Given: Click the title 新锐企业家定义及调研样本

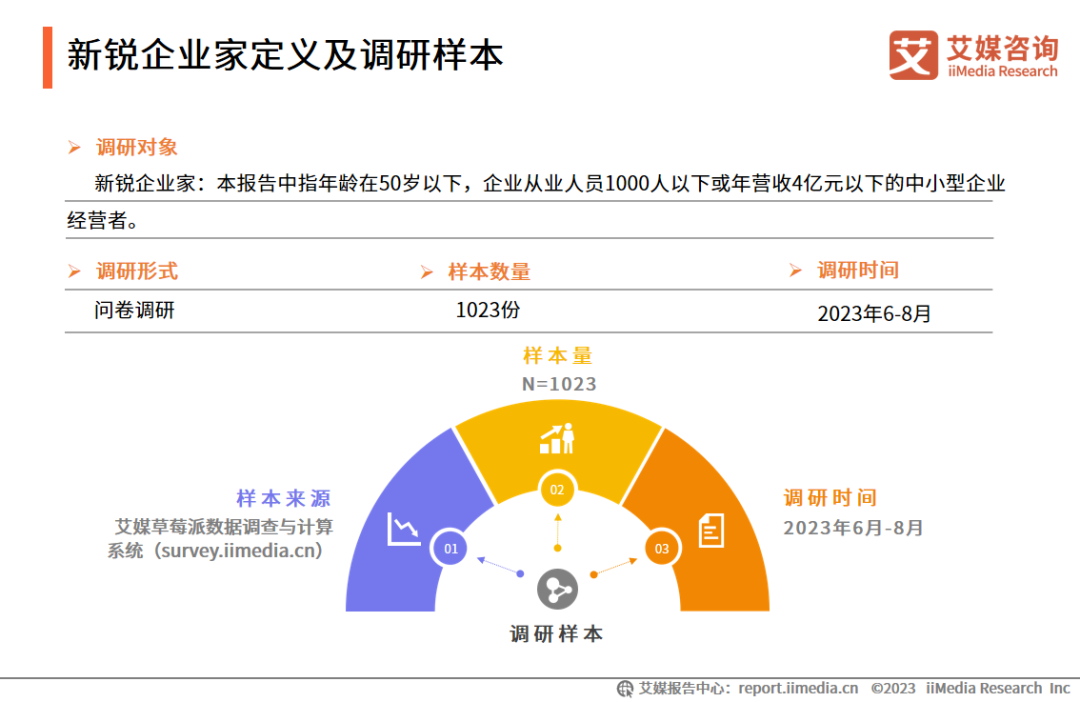Looking at the screenshot, I should click(x=285, y=55).
